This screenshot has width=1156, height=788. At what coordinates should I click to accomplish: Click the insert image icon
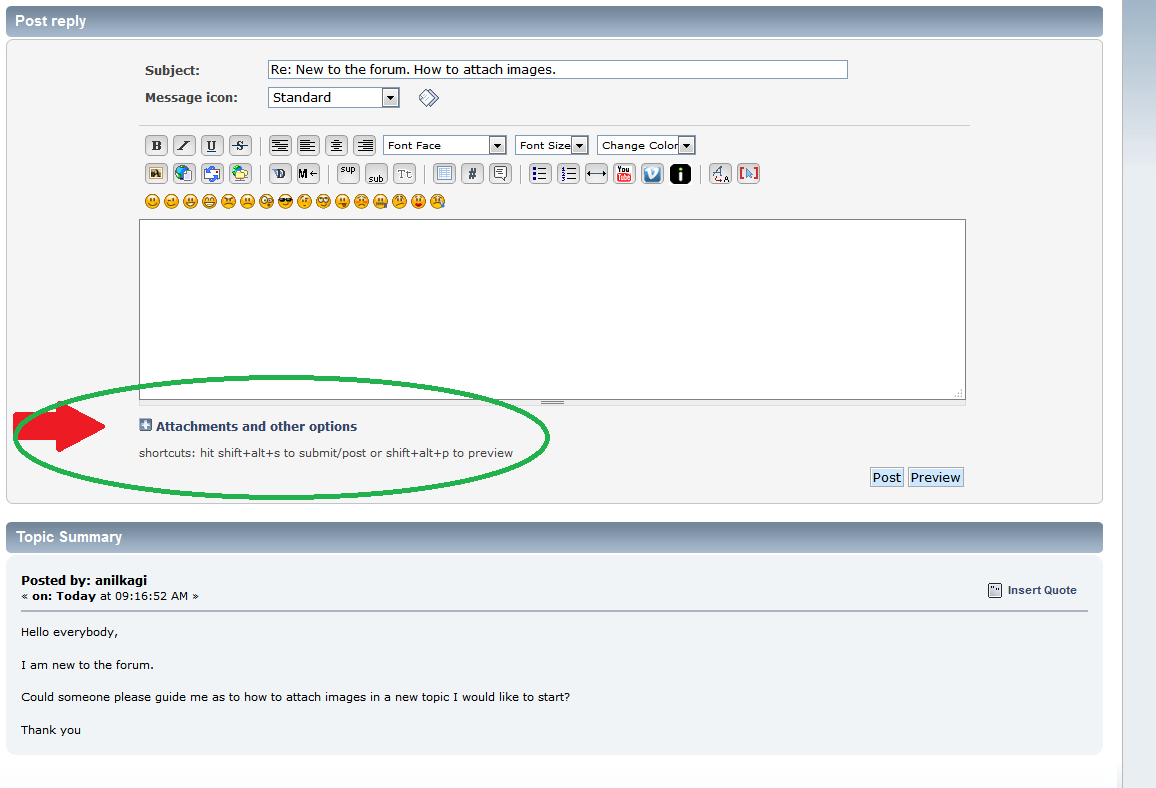(x=156, y=173)
